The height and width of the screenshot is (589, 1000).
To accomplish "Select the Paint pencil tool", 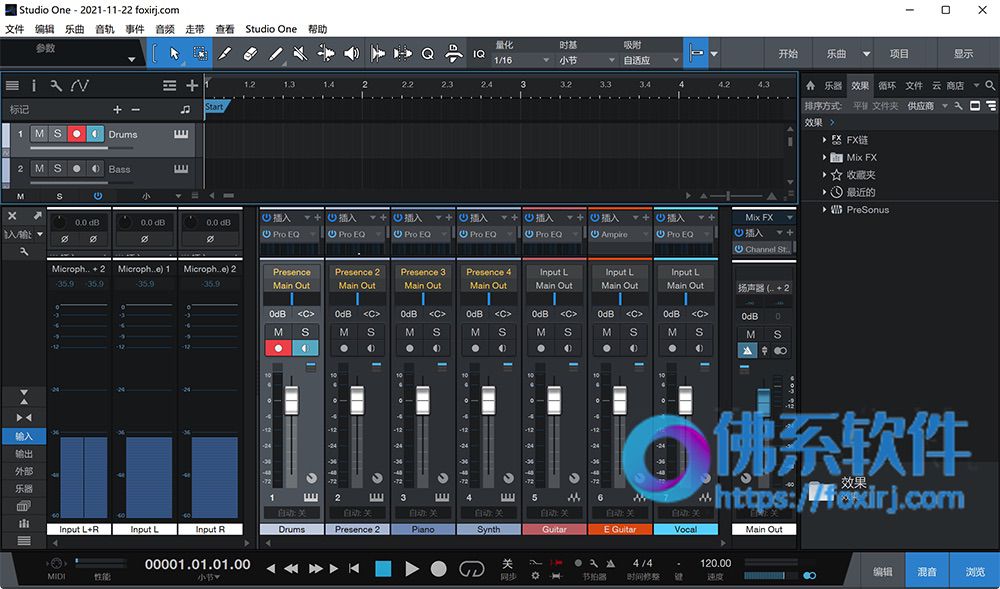I will click(x=276, y=54).
